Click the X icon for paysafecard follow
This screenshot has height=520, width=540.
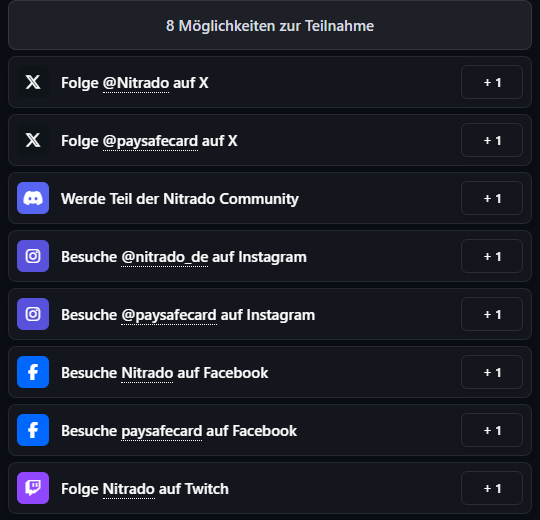[x=33, y=140]
